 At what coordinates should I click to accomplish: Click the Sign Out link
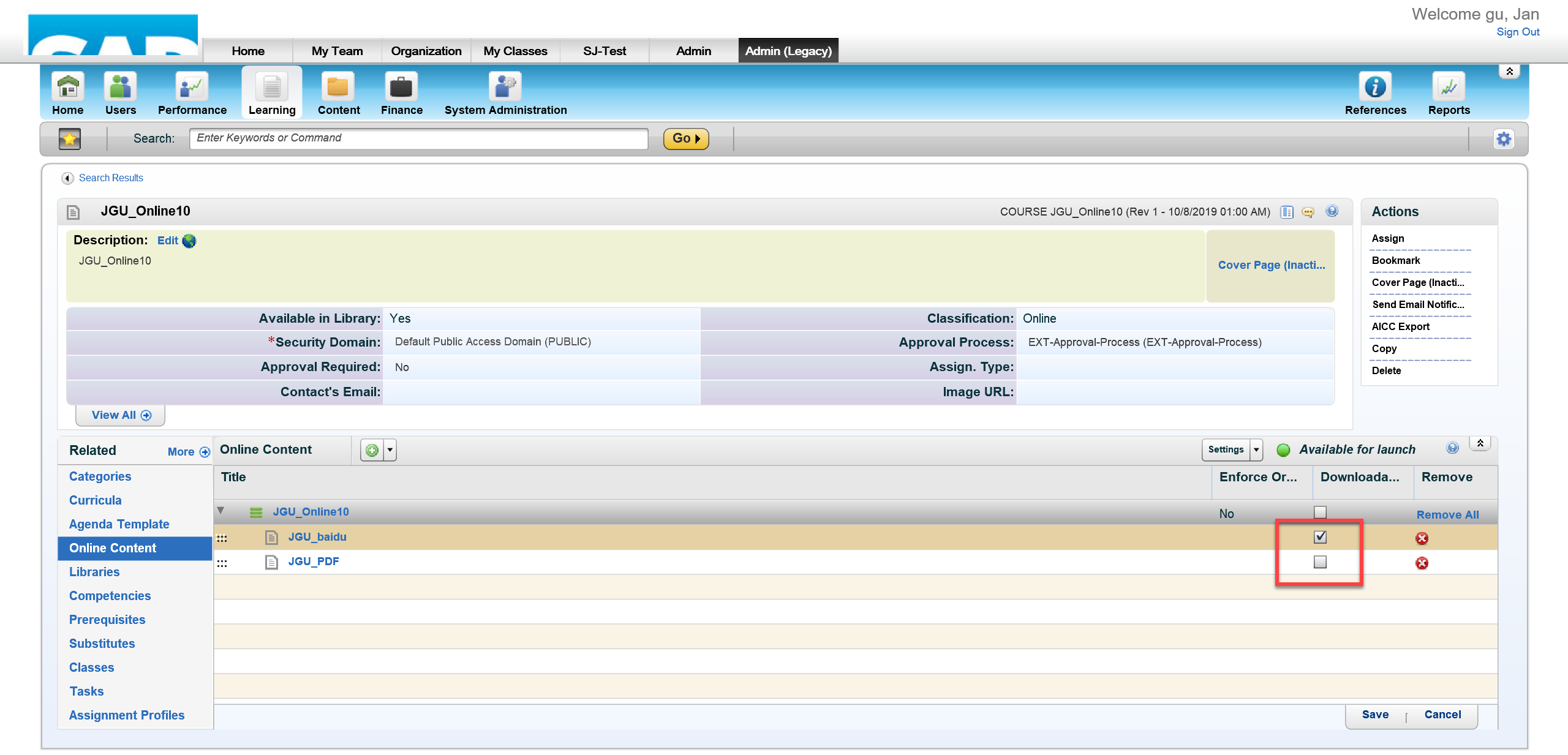click(1518, 32)
